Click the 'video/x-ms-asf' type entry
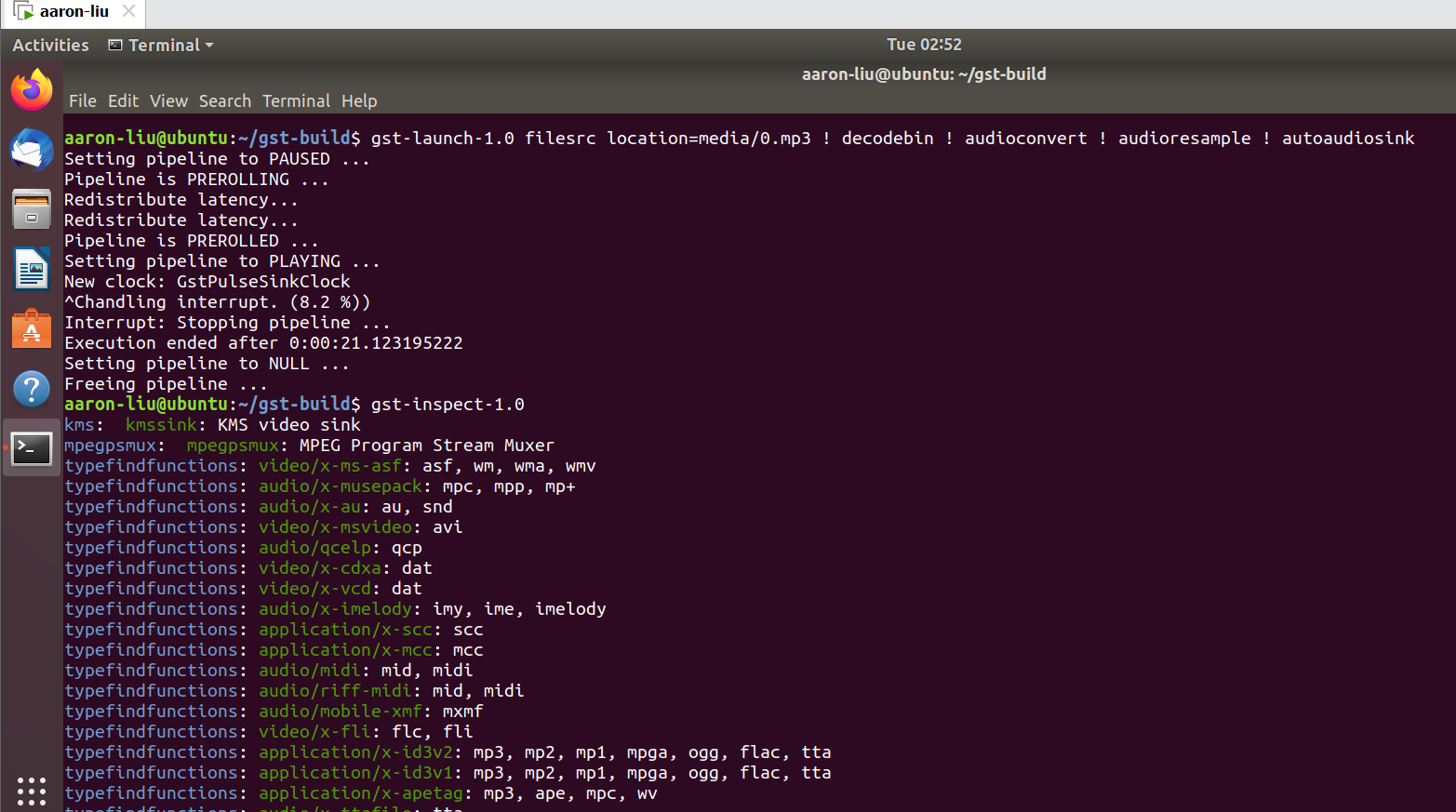The height and width of the screenshot is (812, 1456). pos(330,466)
